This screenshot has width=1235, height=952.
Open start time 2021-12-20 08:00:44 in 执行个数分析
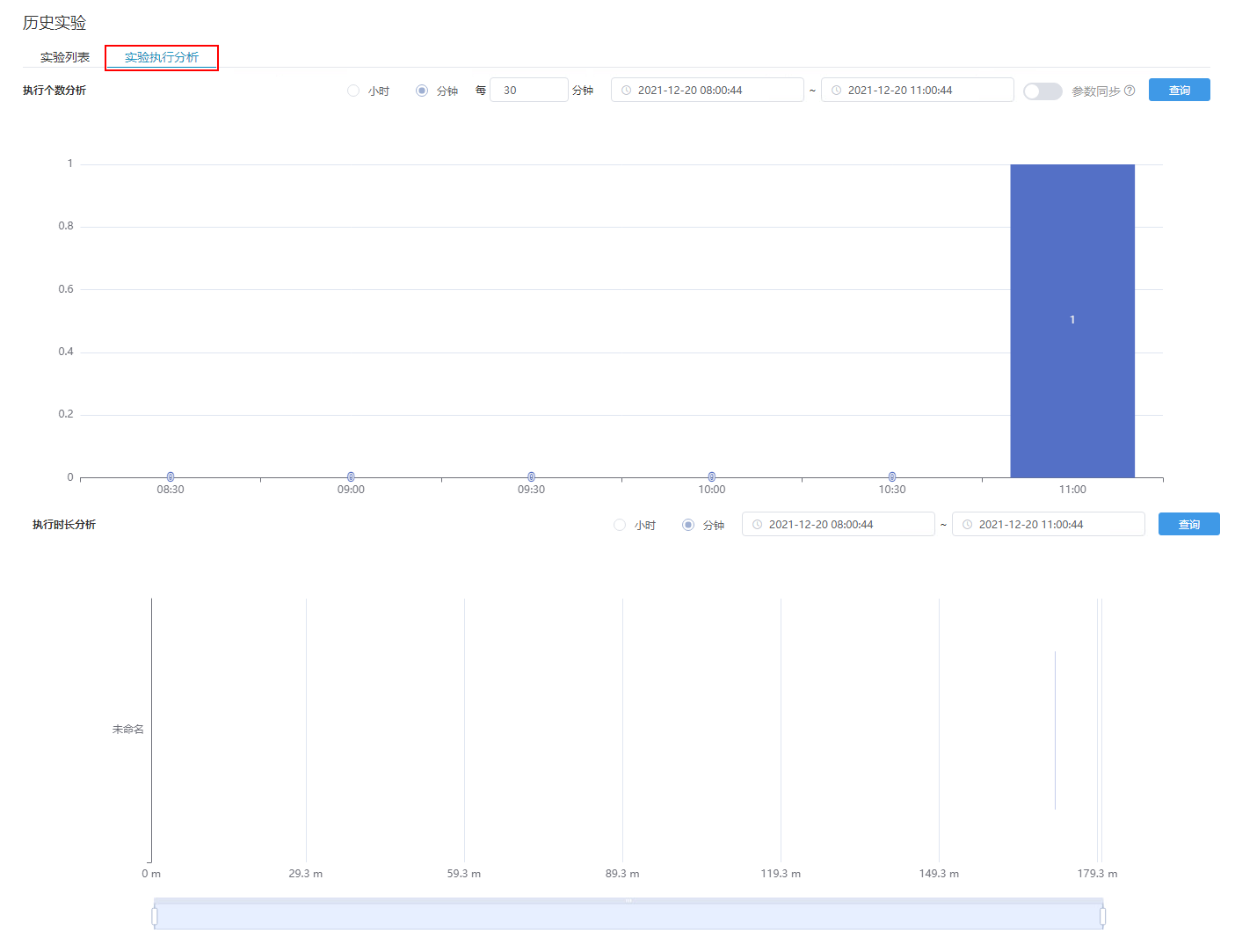(x=707, y=90)
